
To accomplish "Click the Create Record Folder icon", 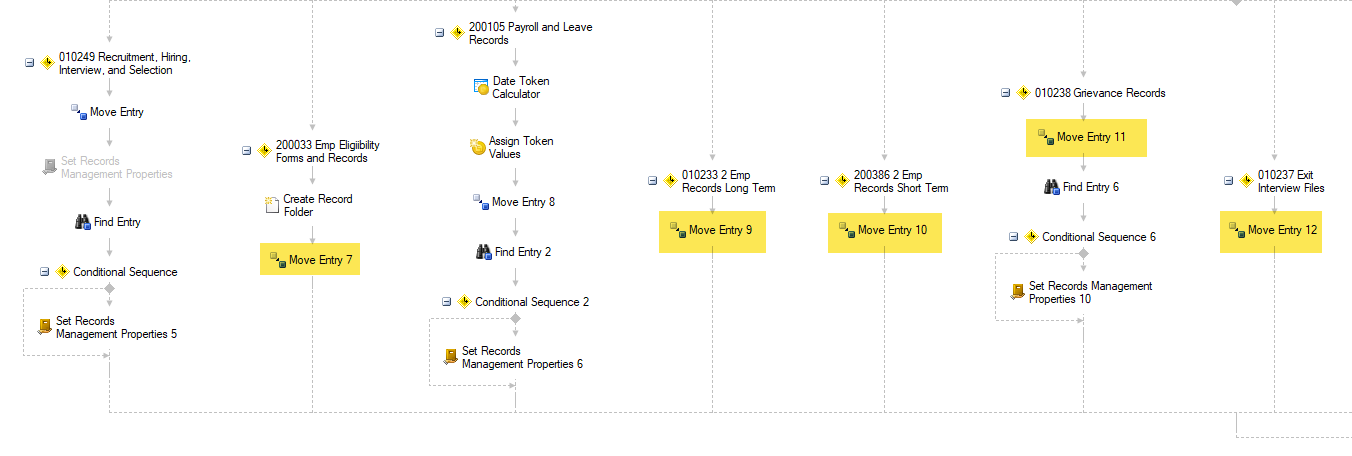I will click(271, 205).
